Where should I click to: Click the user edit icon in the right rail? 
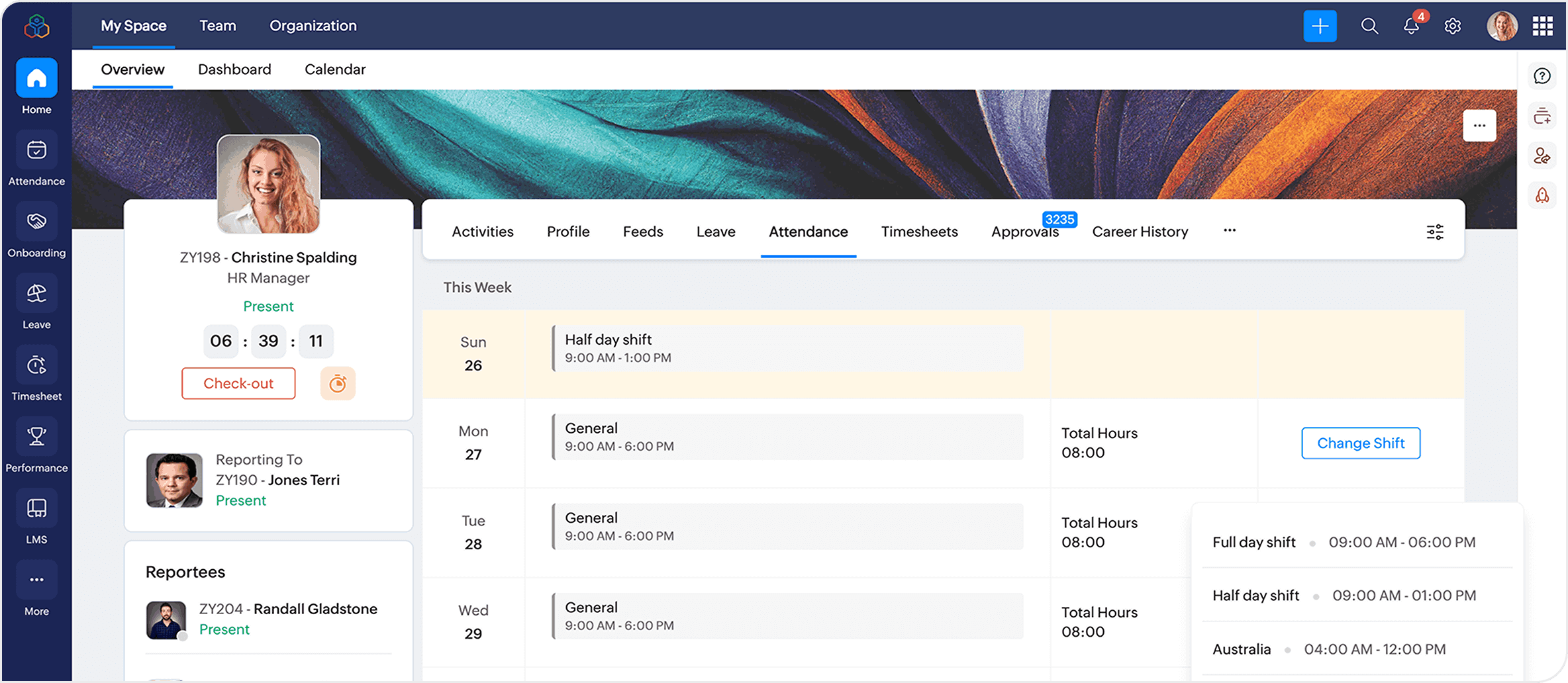1542,156
